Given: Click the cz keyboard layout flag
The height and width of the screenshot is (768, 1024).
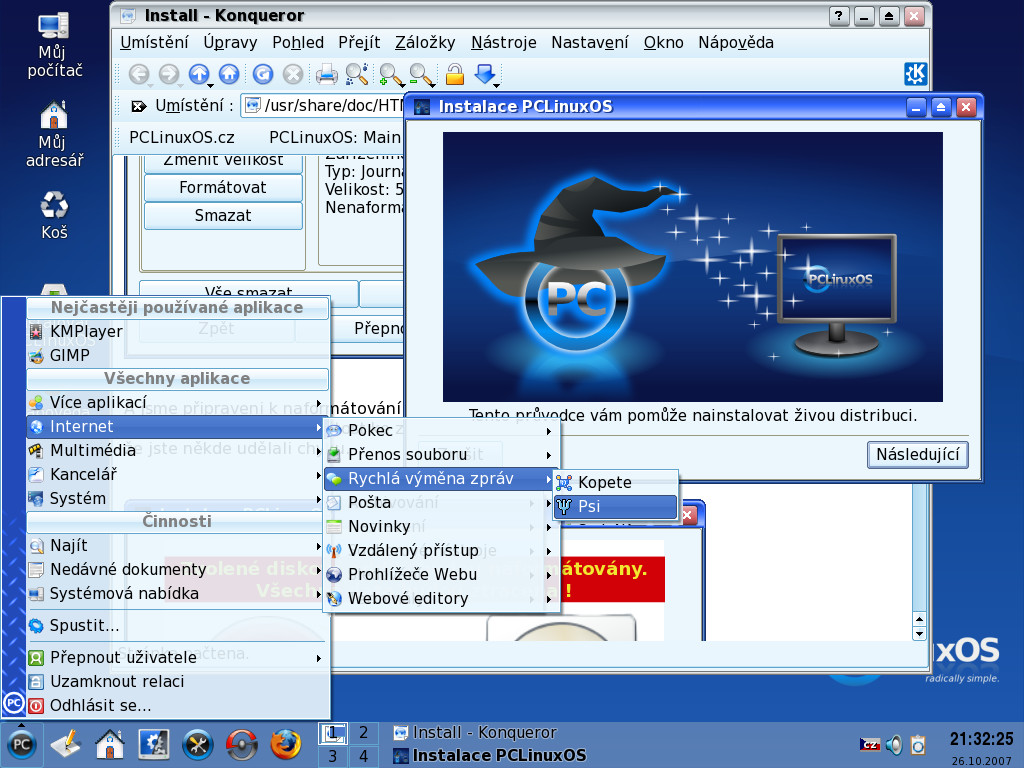Looking at the screenshot, I should [x=870, y=744].
